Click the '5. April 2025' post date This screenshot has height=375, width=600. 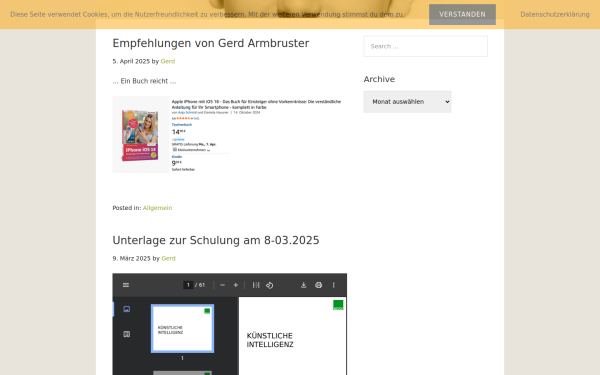point(131,61)
